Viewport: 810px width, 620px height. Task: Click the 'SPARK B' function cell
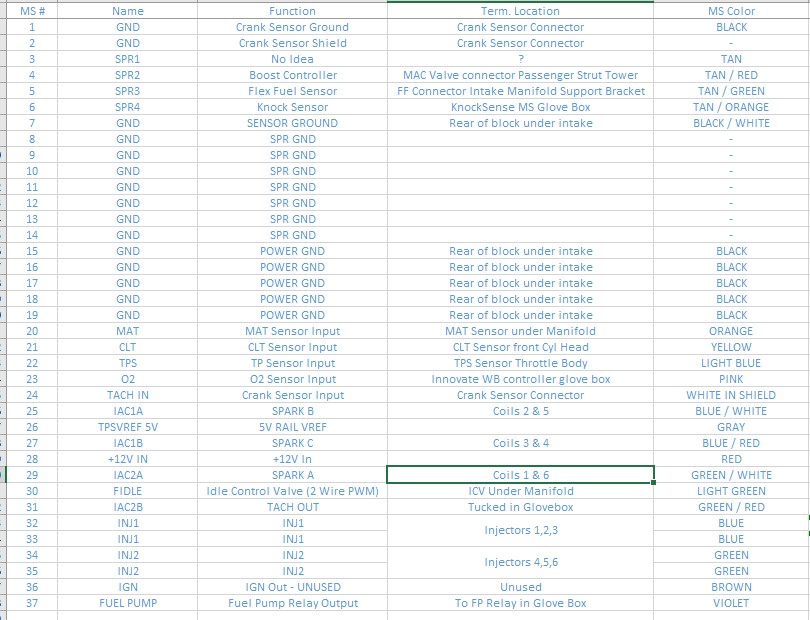click(x=292, y=411)
